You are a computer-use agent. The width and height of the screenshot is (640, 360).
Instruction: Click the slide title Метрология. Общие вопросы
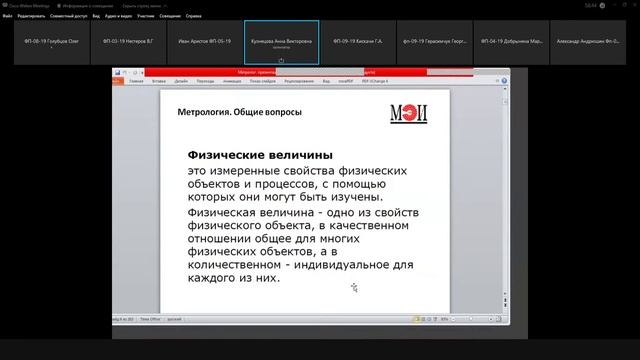click(240, 112)
